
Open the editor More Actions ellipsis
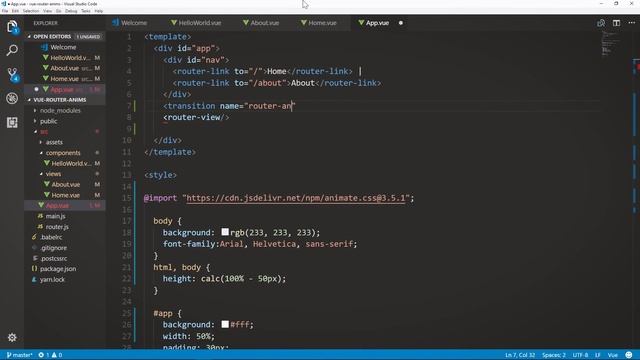(x=631, y=23)
